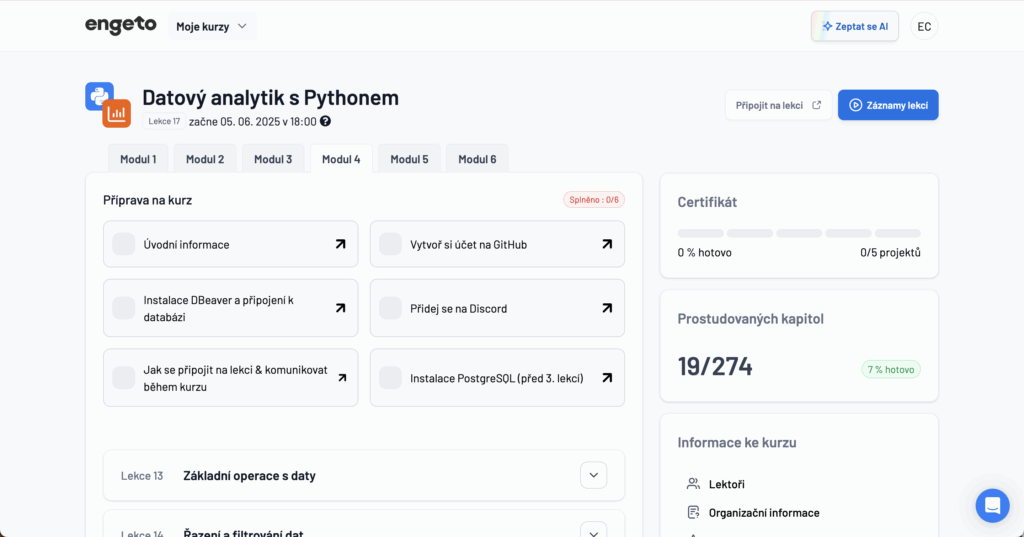Check the Jak se připojit na lekci checkbox
This screenshot has width=1024, height=537.
[123, 378]
